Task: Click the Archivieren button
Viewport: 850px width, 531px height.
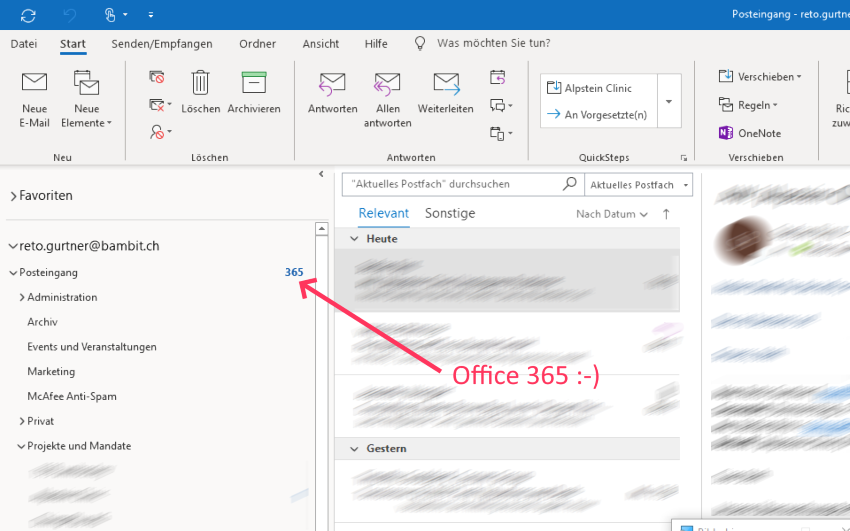Action: point(254,93)
